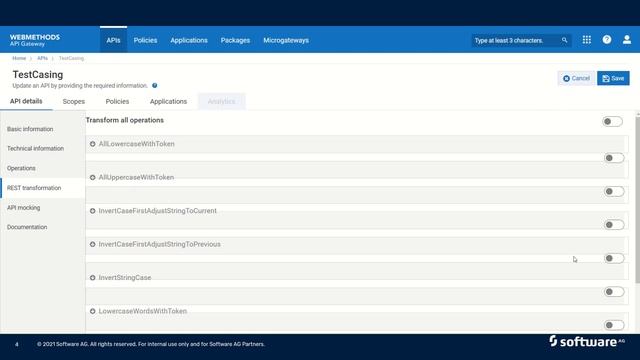This screenshot has height=360, width=640.
Task: Open the Microgateways top menu
Action: point(286,40)
